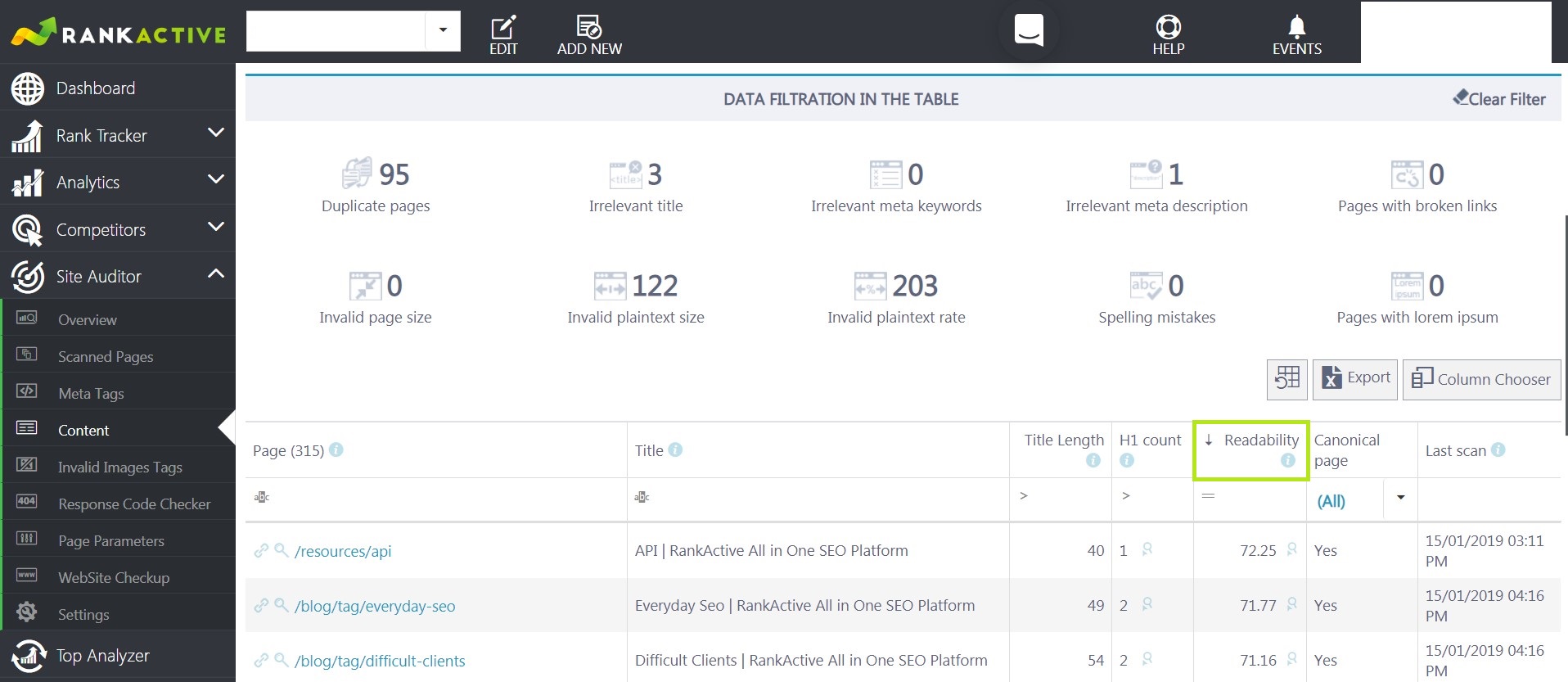Open the /blog/tag/difficult-clients link

(380, 661)
